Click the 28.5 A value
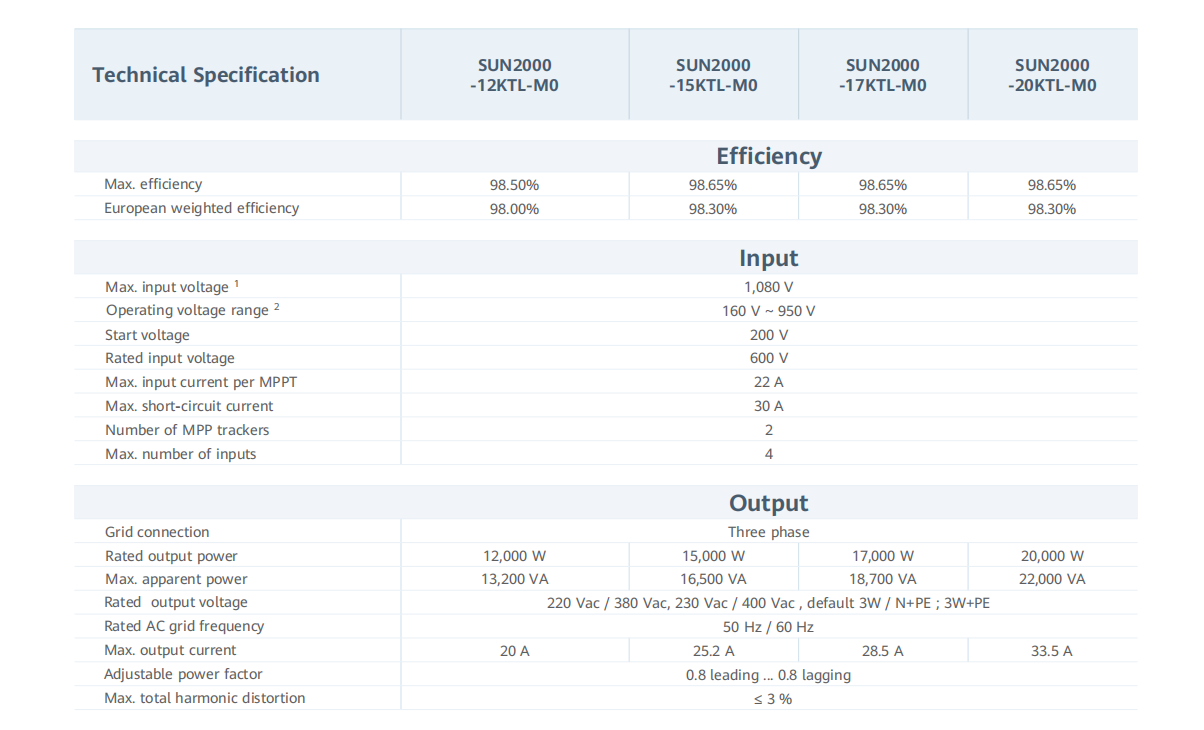1204x730 pixels. pyautogui.click(x=883, y=651)
